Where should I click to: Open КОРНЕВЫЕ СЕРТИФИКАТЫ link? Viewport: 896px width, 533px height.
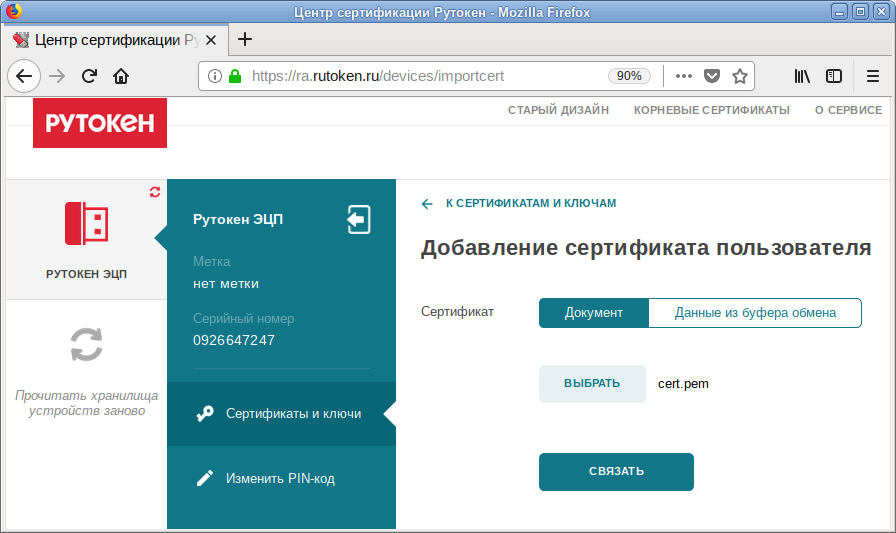[x=711, y=110]
